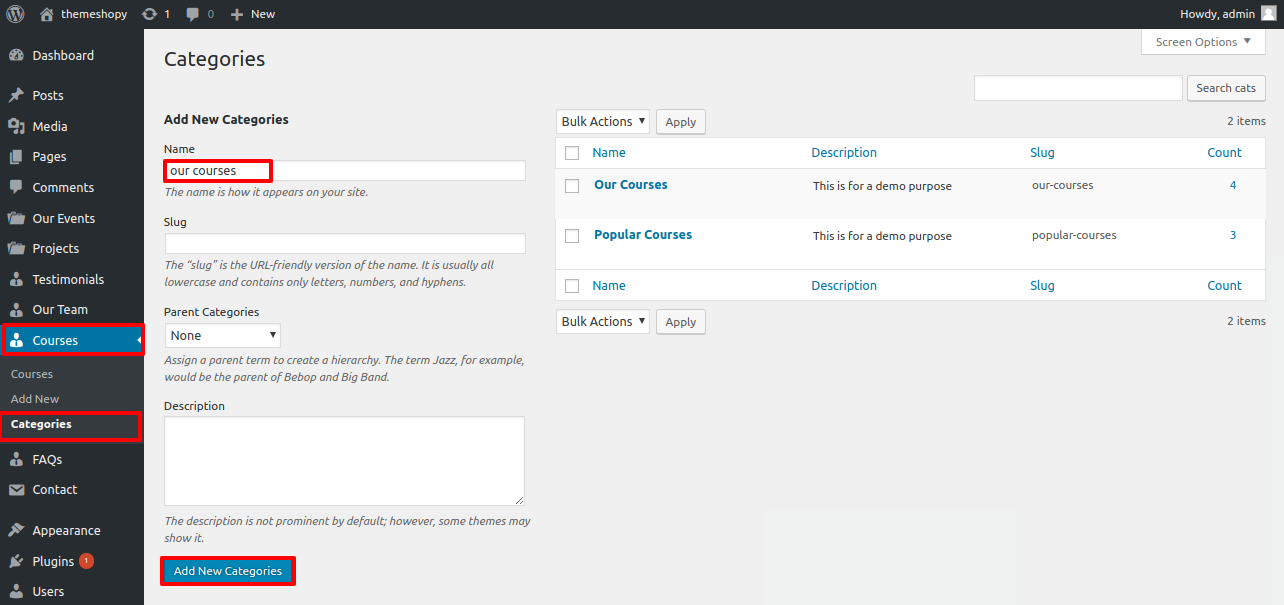Image resolution: width=1284 pixels, height=605 pixels.
Task: Click the Dashboard gauge icon
Action: [x=16, y=56]
